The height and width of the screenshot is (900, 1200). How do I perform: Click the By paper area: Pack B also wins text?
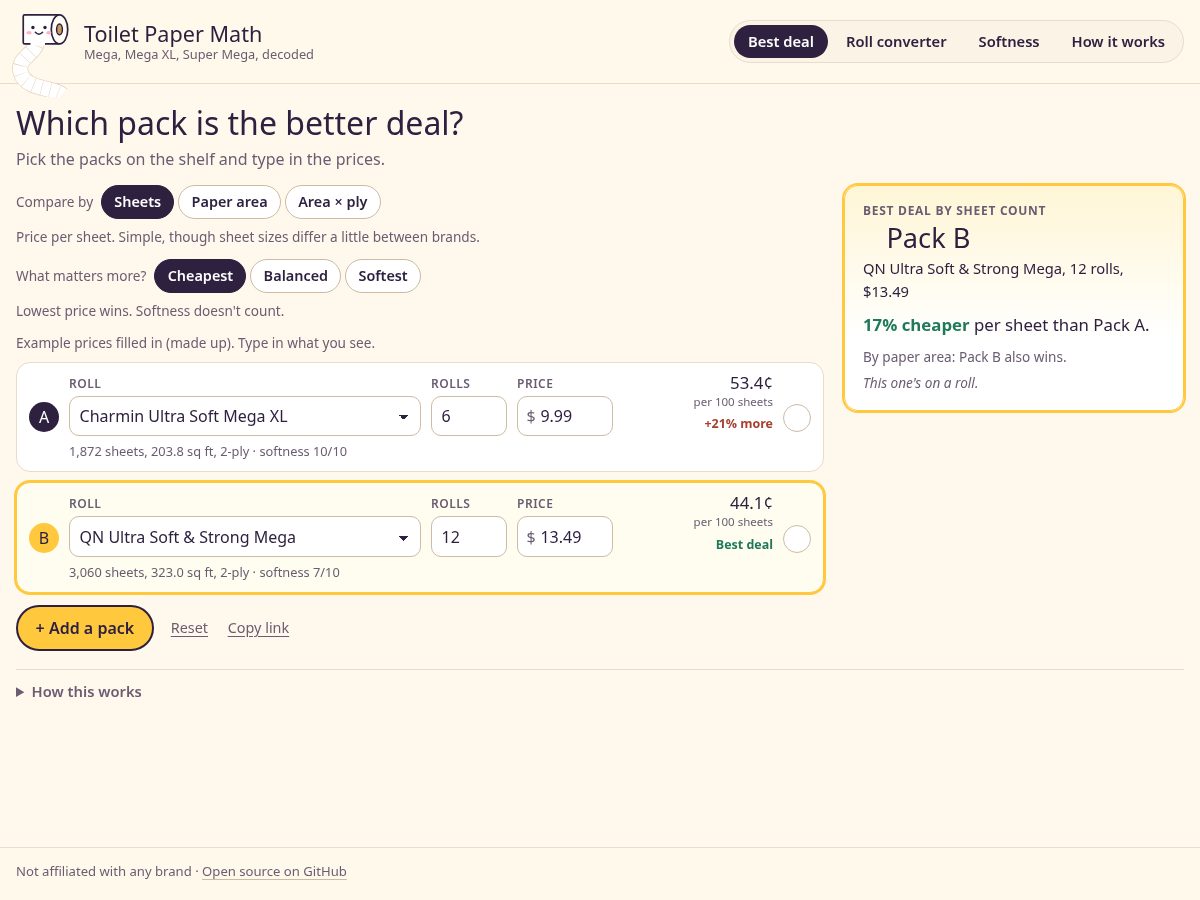point(965,357)
